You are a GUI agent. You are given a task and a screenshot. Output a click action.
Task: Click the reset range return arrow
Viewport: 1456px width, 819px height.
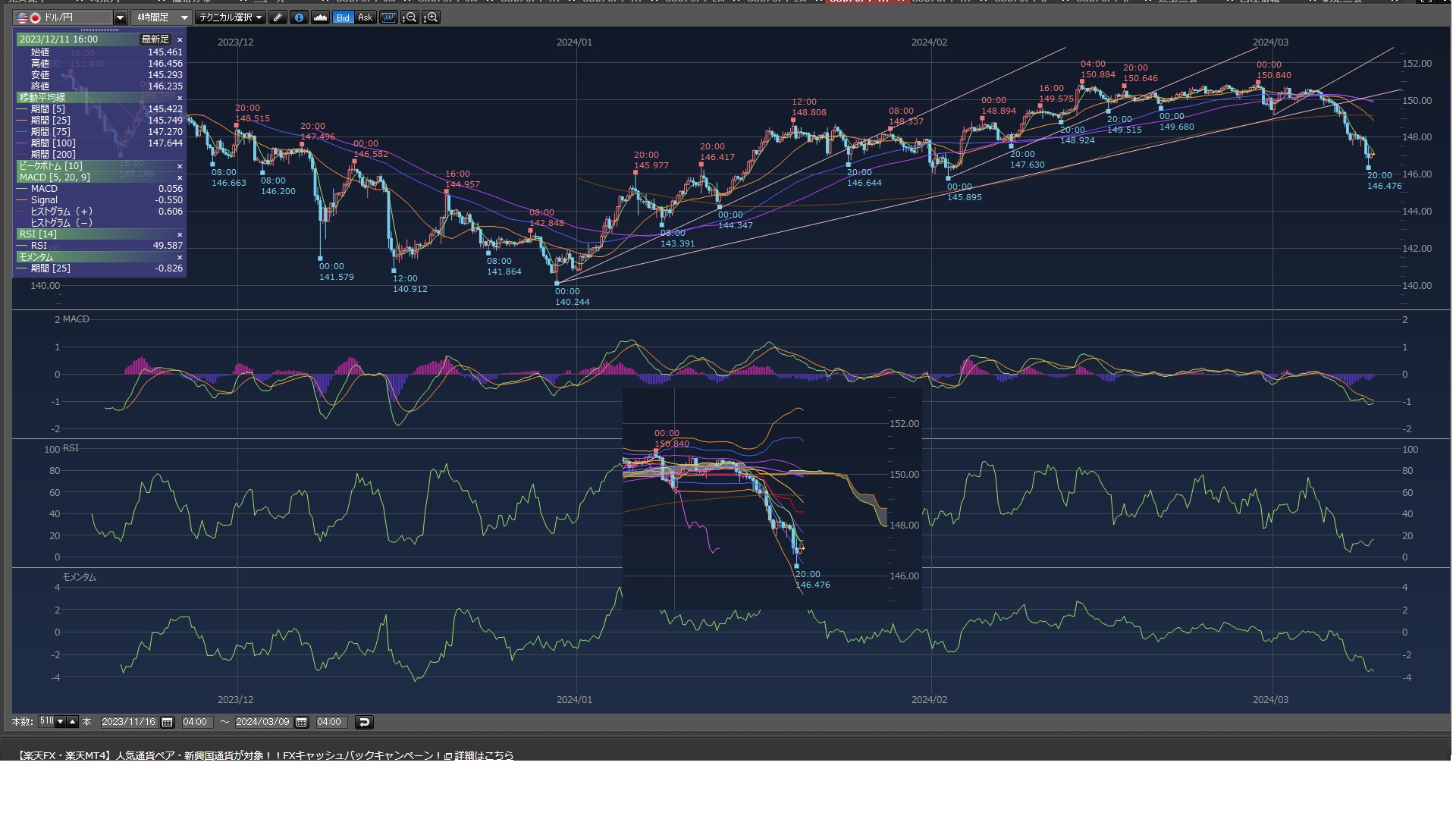pyautogui.click(x=364, y=722)
